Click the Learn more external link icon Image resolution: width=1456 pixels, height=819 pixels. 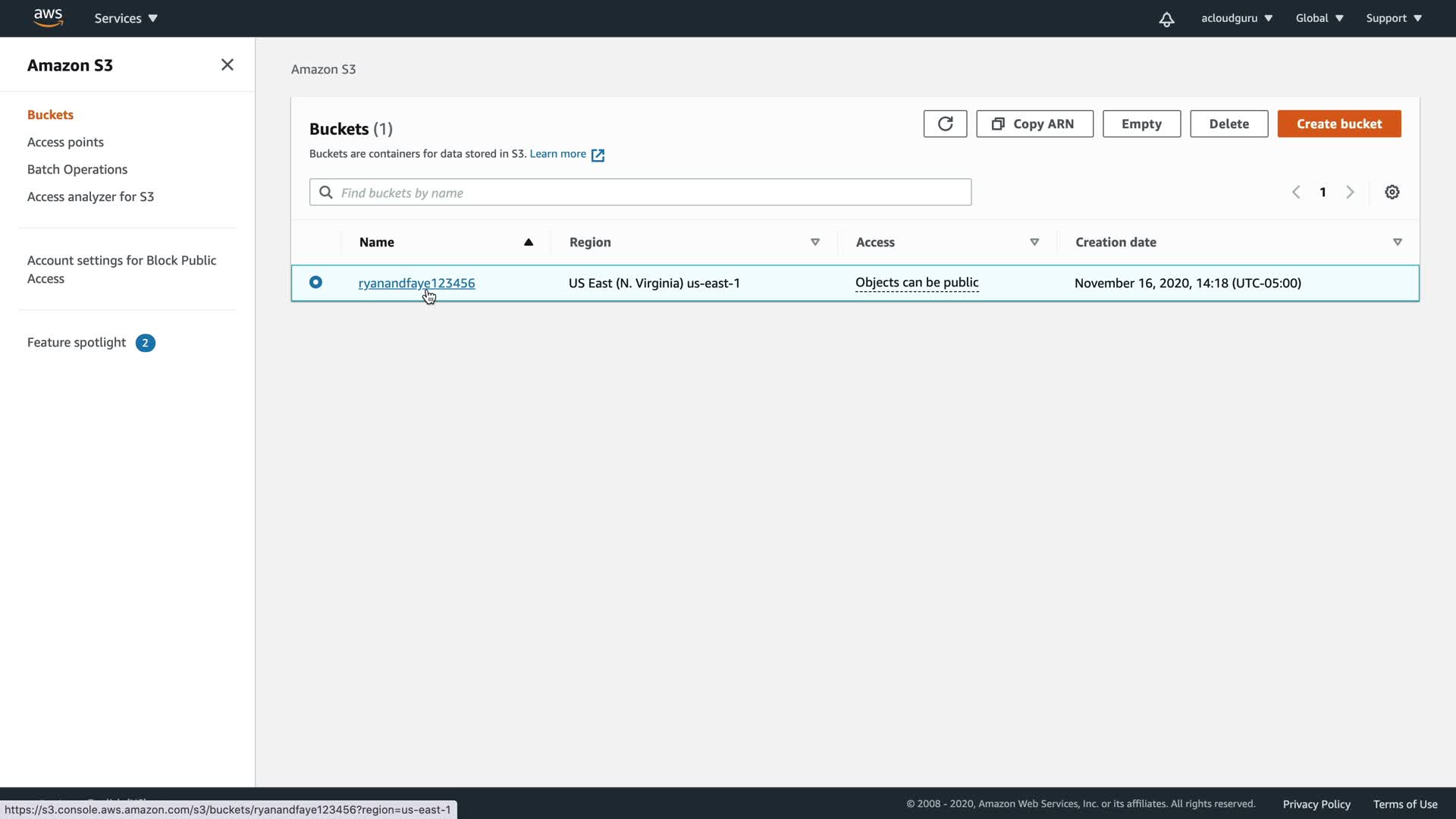tap(598, 155)
